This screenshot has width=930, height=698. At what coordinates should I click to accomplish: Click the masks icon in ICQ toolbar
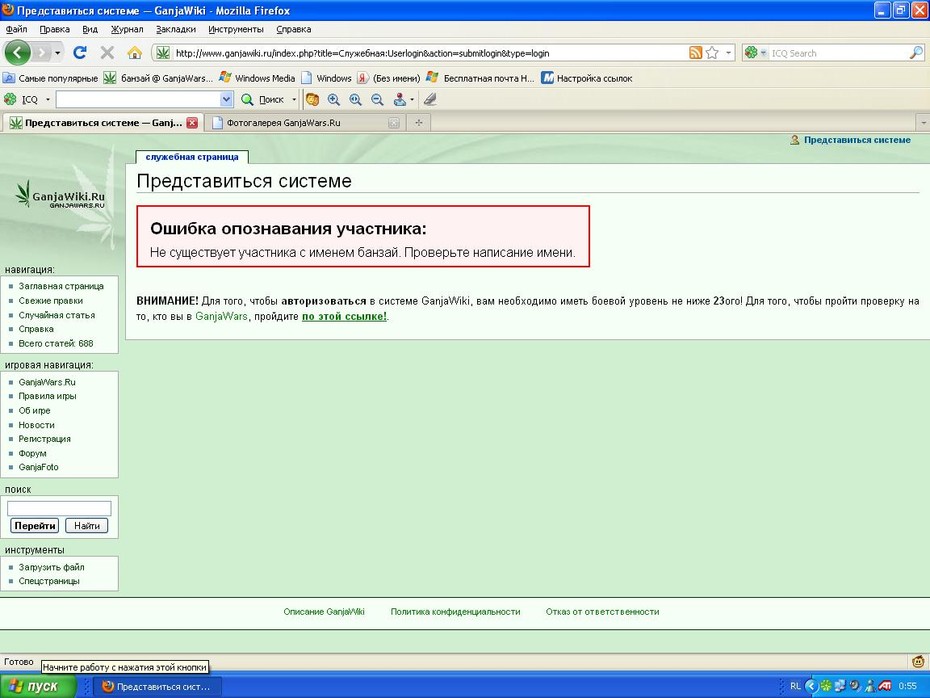[312, 100]
